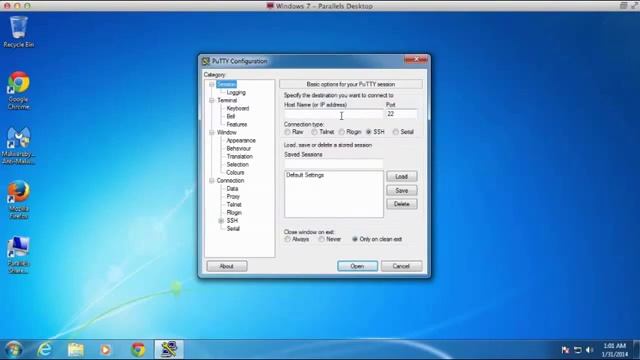
Task: Open the Connection category
Action: [x=230, y=180]
